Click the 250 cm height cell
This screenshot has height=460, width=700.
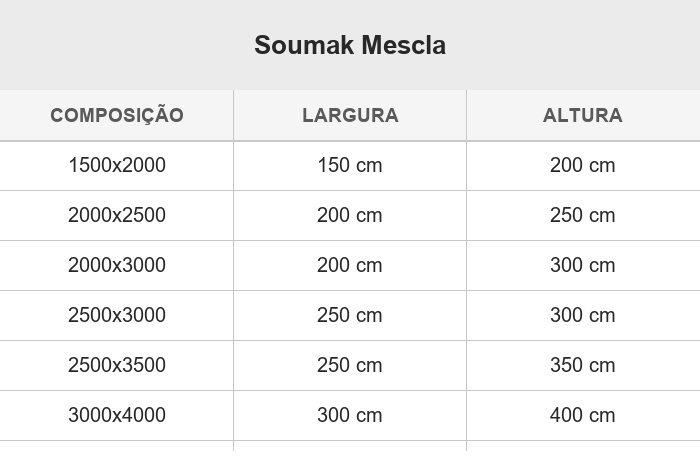583,216
